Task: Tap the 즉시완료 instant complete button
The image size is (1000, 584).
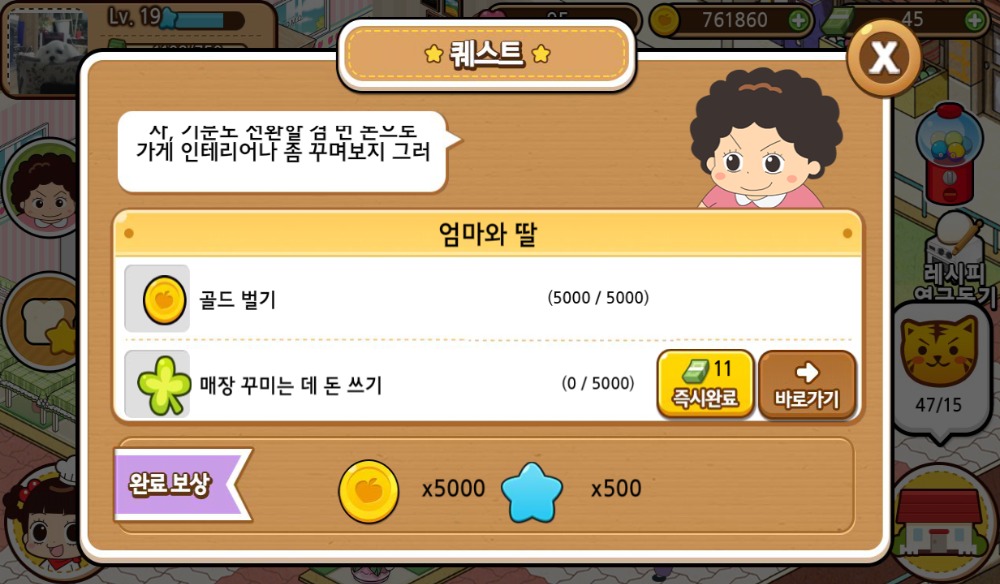Action: (705, 384)
